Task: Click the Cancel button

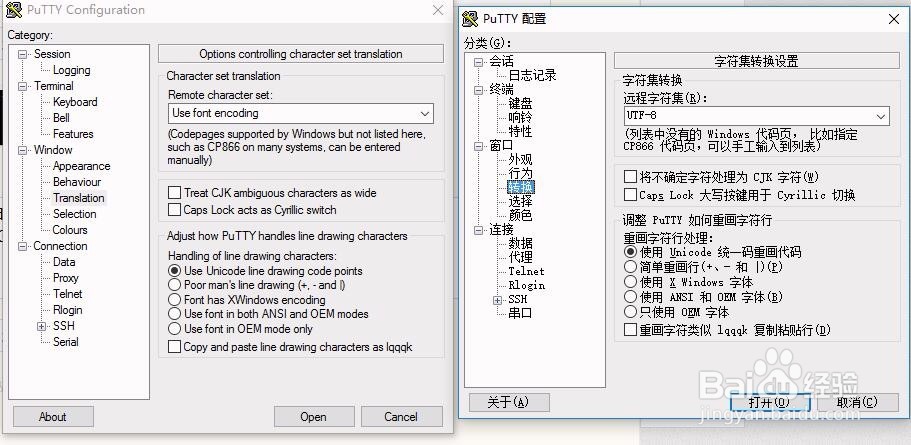Action: click(401, 417)
